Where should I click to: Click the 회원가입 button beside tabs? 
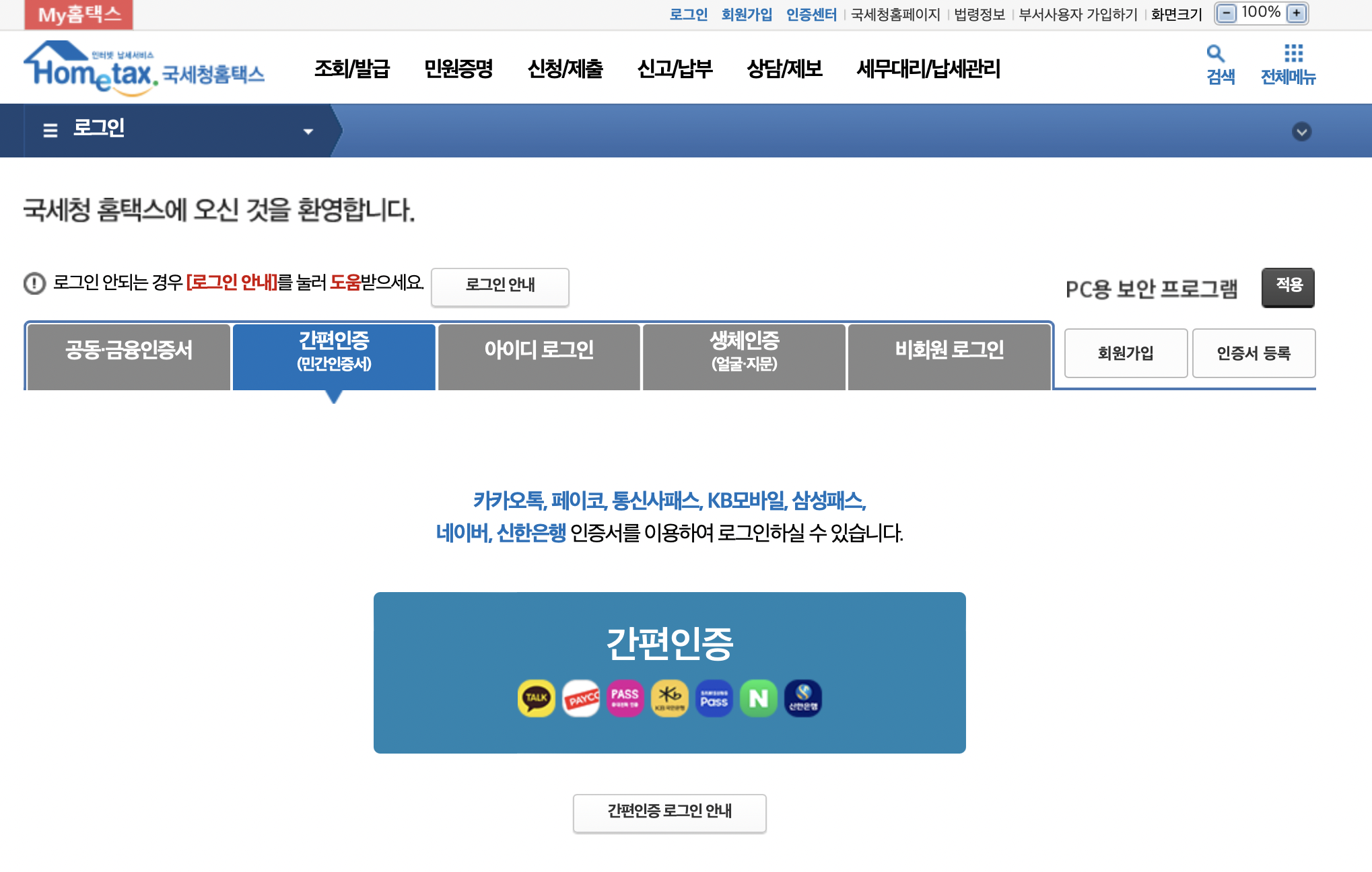point(1126,353)
